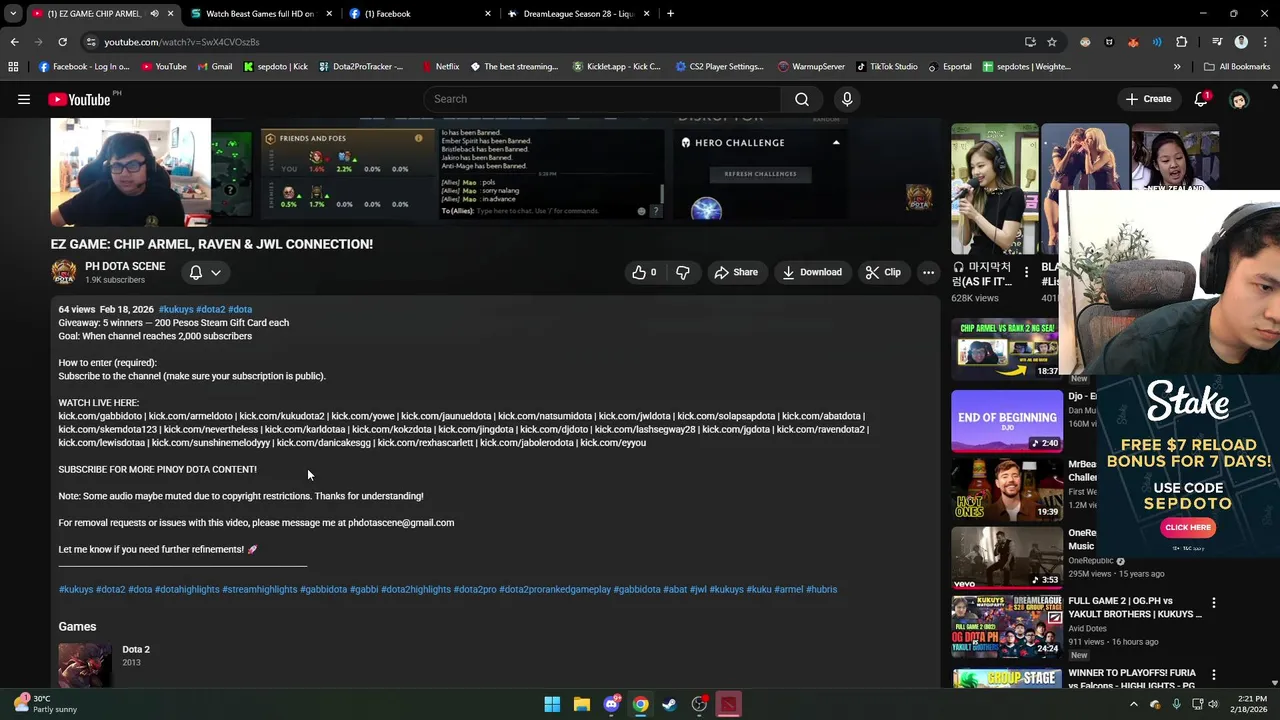Close the Facebook tab
The image size is (1280, 720).
coord(488,14)
